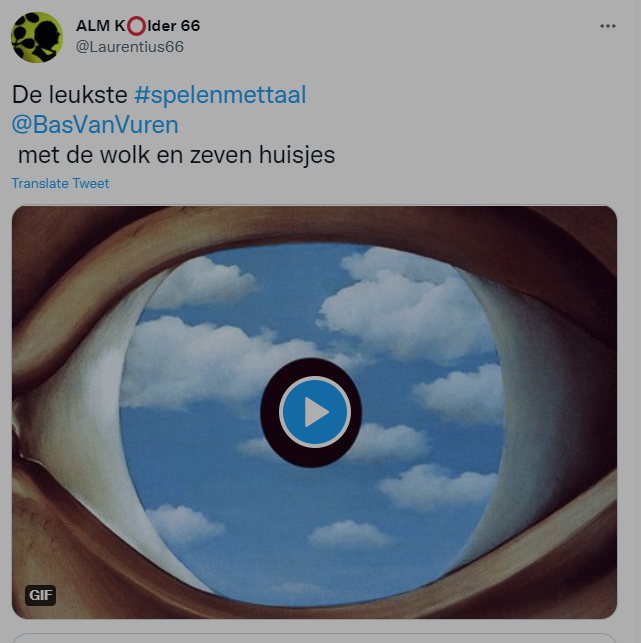Play the GIF with the blue play button
Screen dimensions: 641x643
point(315,412)
